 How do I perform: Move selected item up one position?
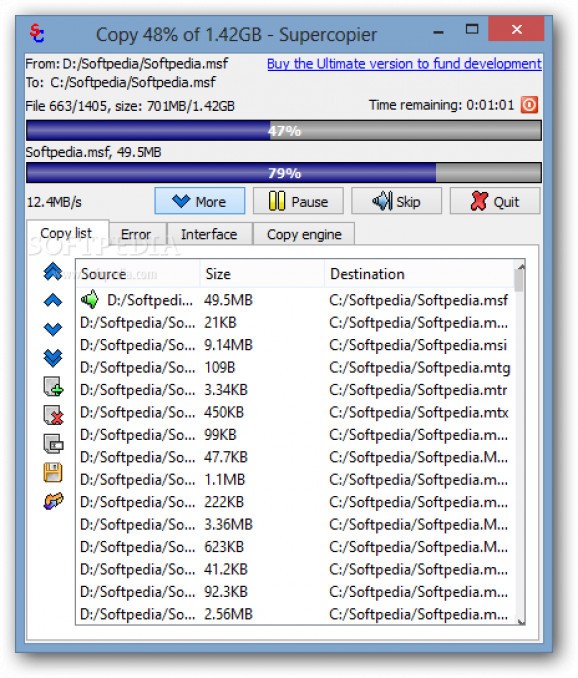click(53, 300)
